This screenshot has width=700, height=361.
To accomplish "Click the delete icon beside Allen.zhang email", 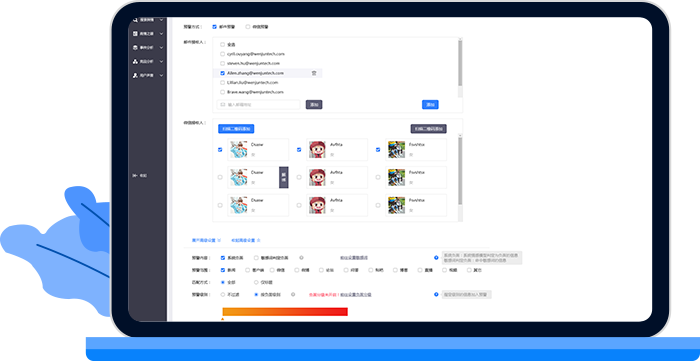I will [x=314, y=73].
